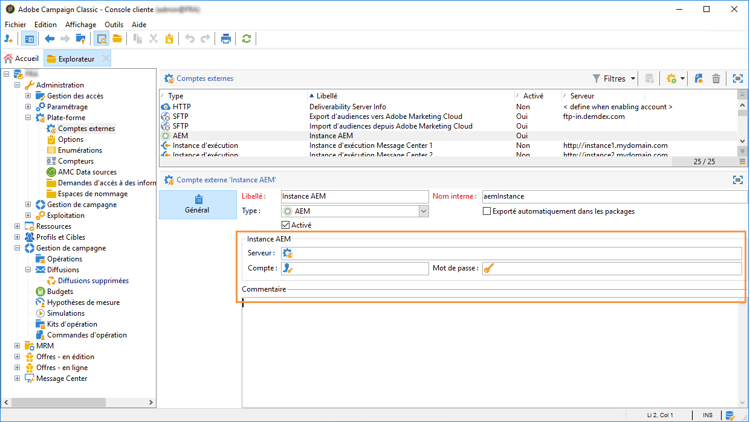
Task: Click the green refresh icon
Action: pos(246,39)
